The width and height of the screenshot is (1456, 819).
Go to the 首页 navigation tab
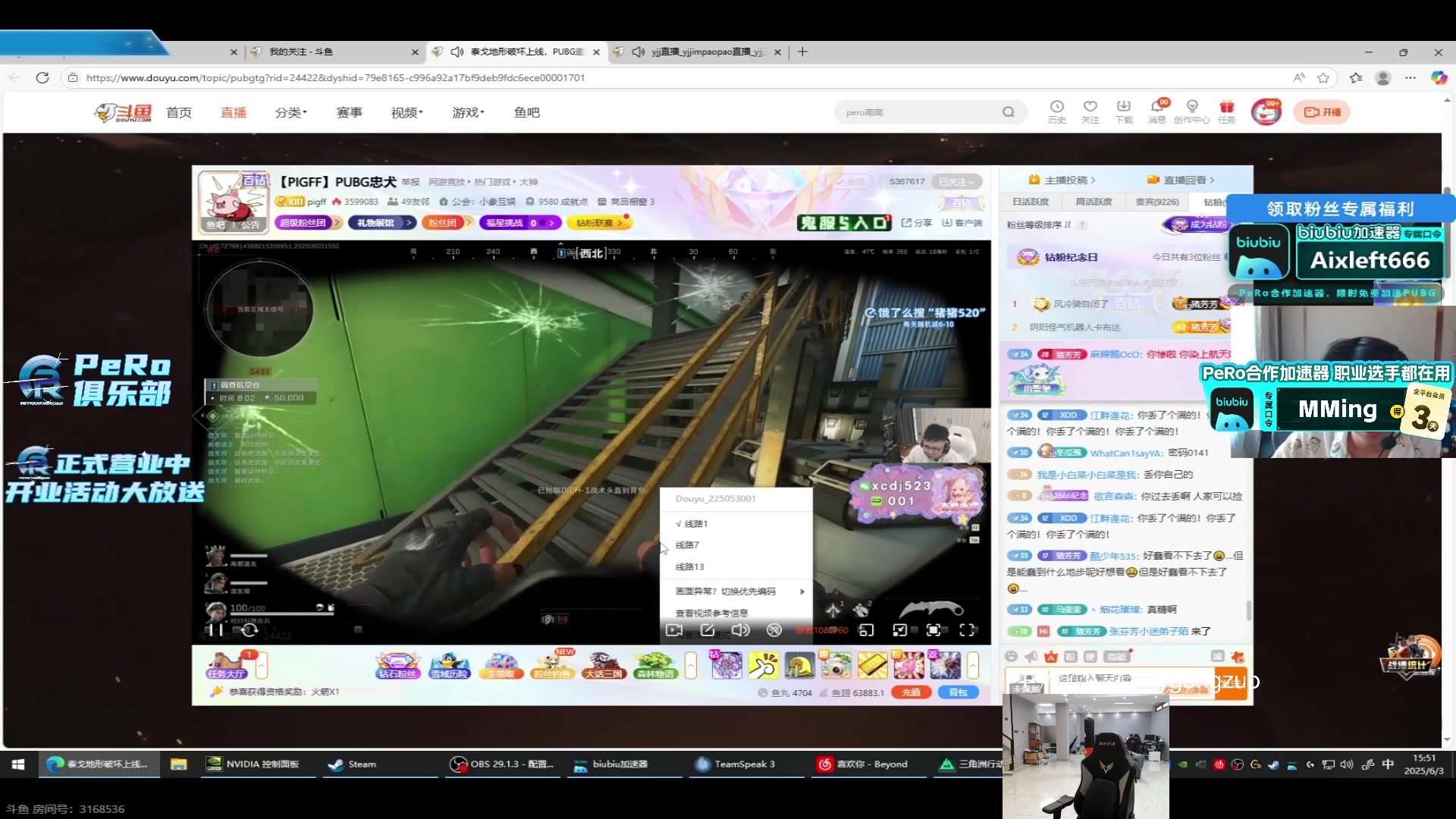pos(179,112)
